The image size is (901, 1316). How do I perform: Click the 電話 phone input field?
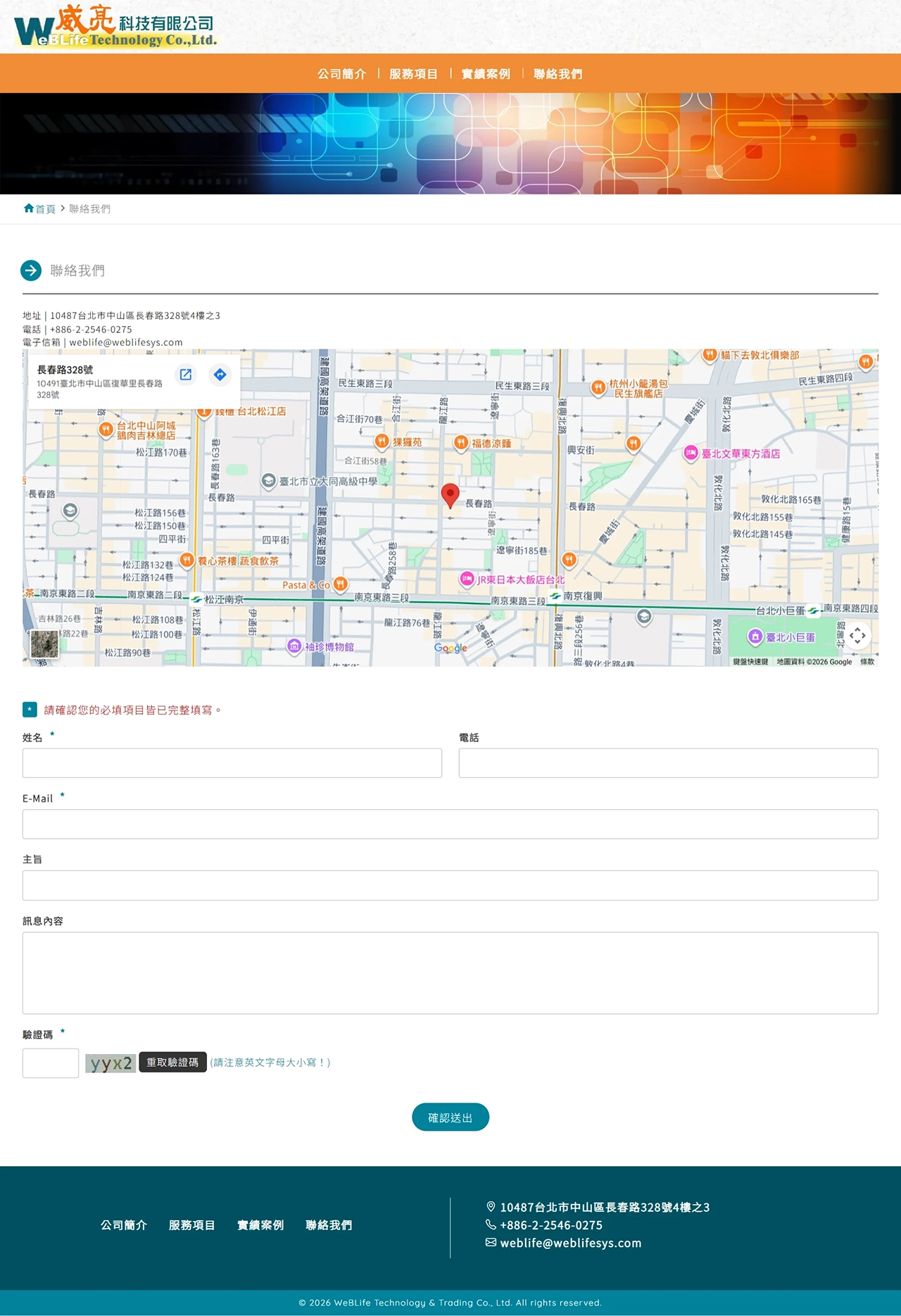point(669,763)
